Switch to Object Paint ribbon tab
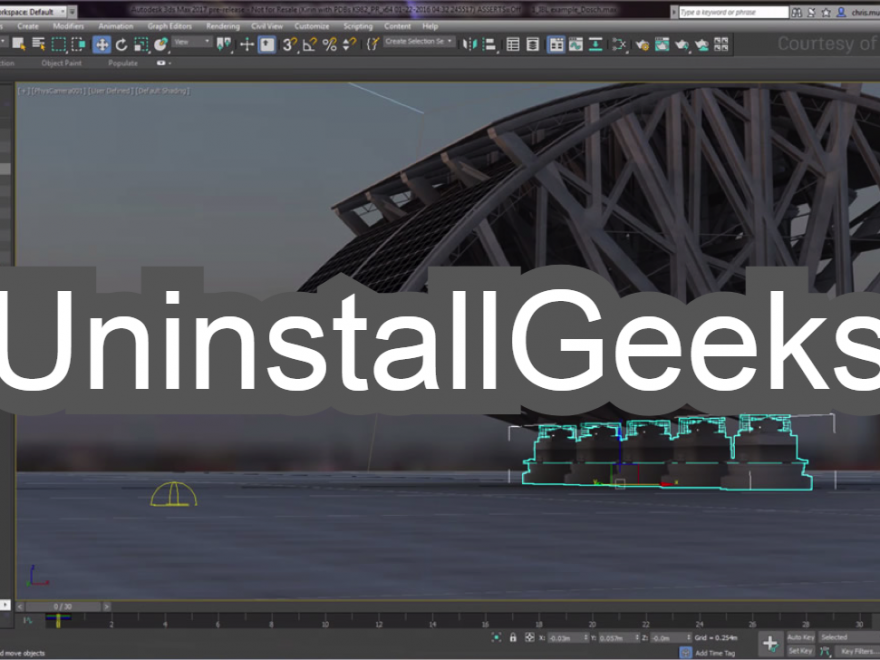The width and height of the screenshot is (880, 660). (x=61, y=63)
